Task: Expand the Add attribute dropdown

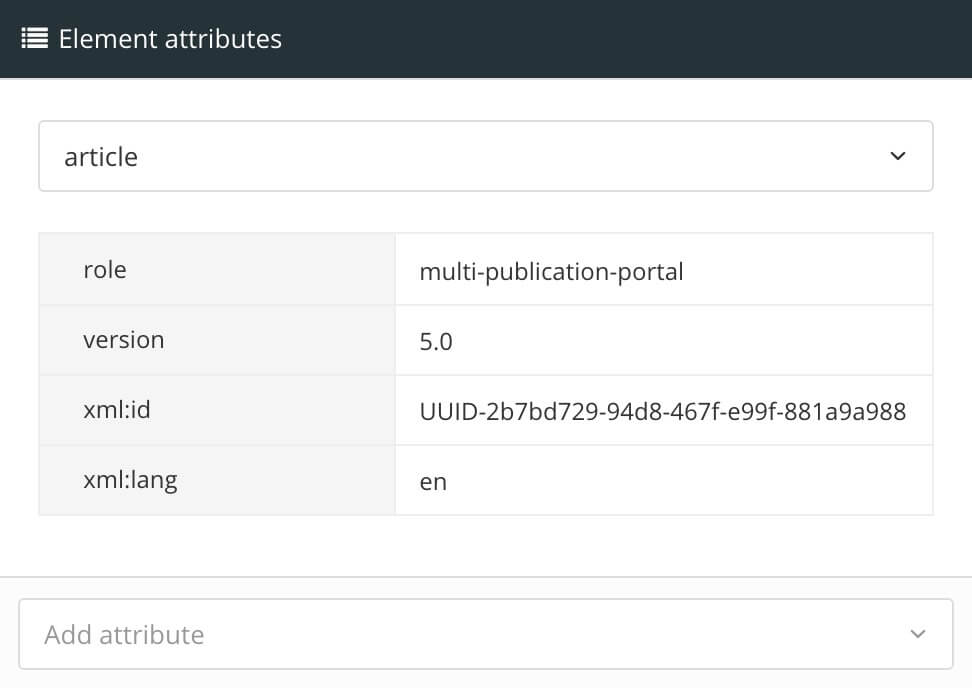Action: click(486, 634)
